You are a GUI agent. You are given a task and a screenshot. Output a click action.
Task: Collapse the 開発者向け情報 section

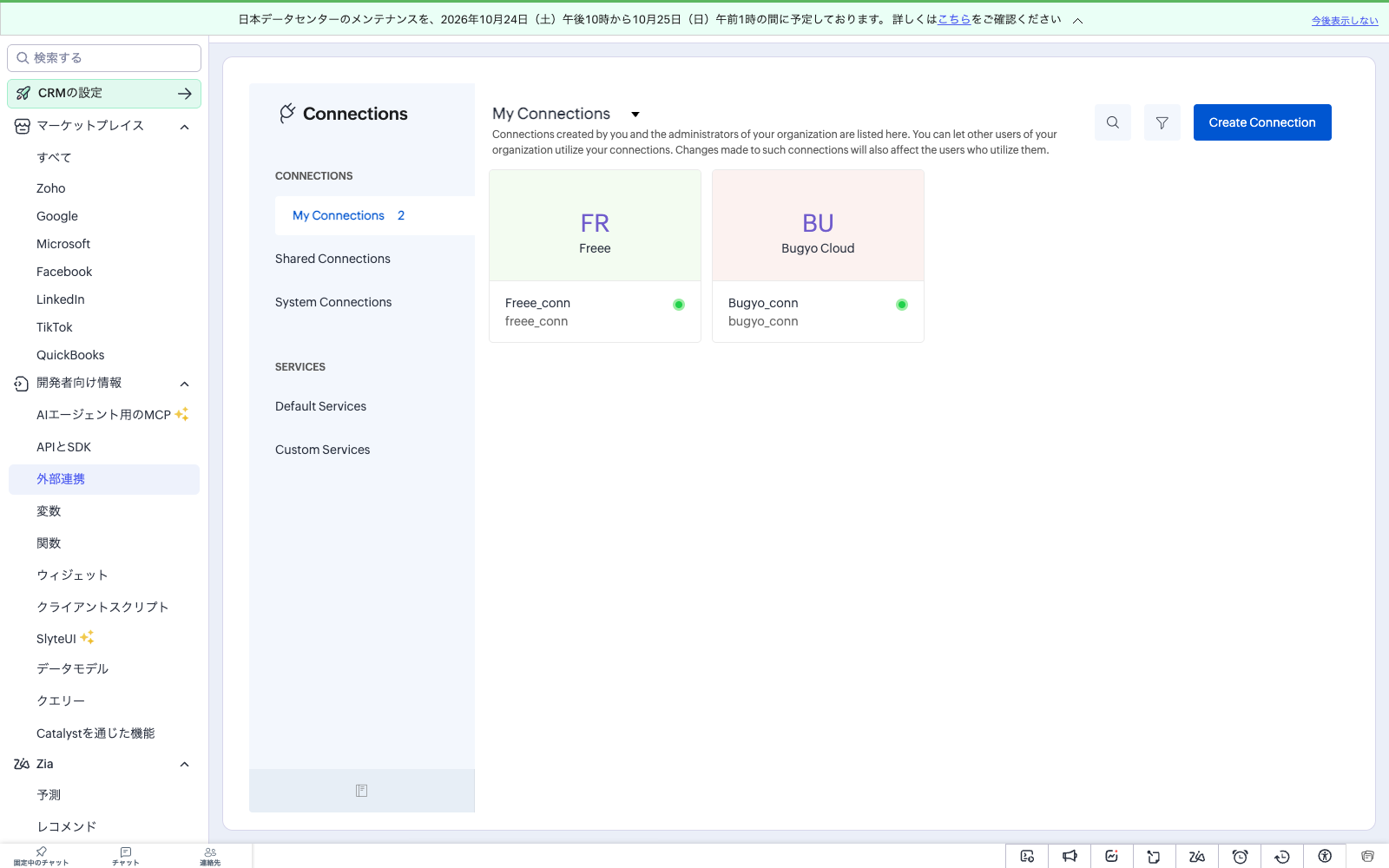pyautogui.click(x=184, y=384)
